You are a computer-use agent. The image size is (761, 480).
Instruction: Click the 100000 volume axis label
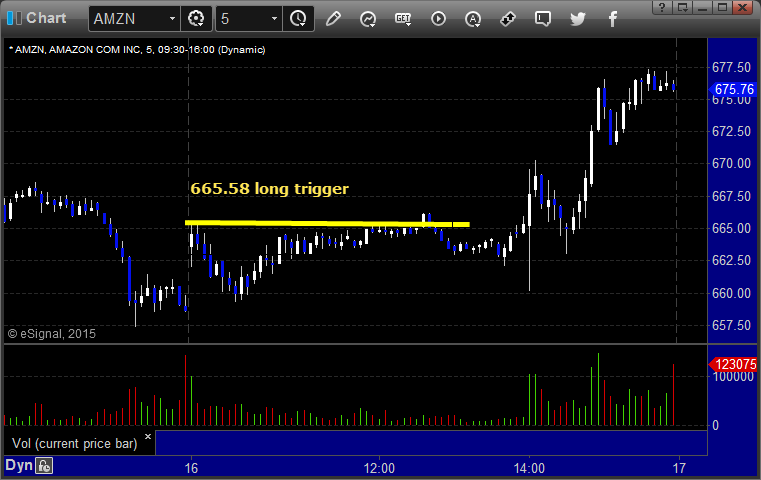coord(732,377)
